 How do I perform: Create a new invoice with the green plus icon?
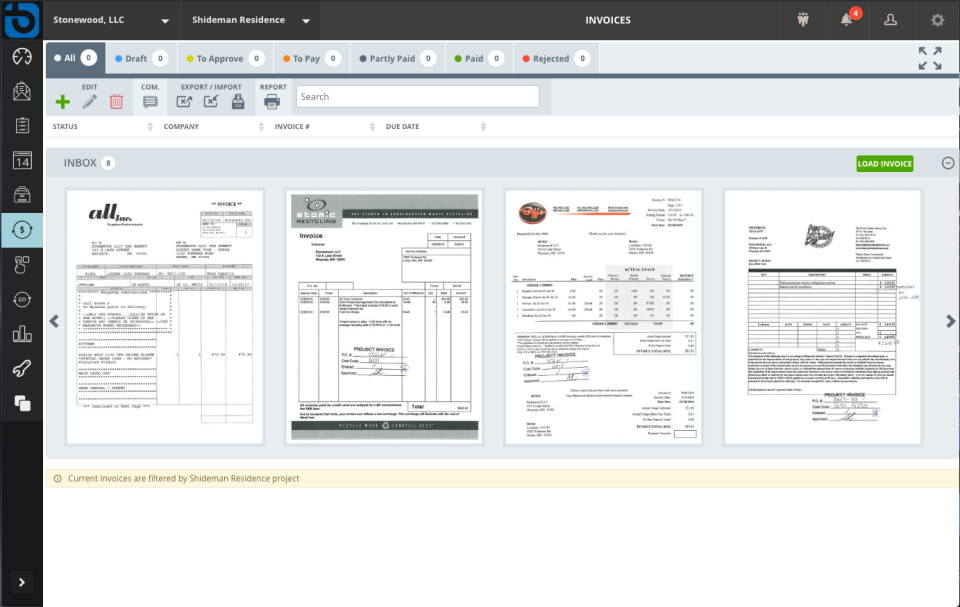(62, 100)
